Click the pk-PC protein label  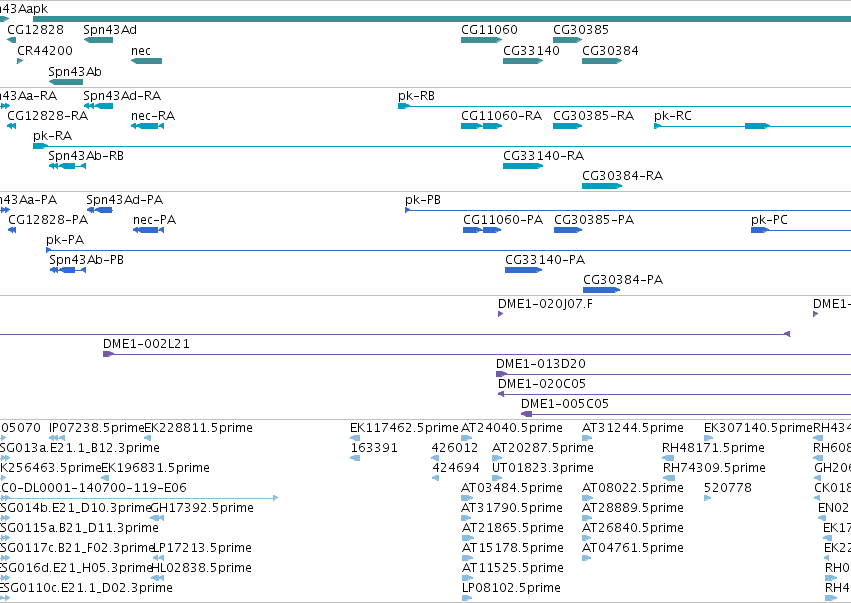click(769, 220)
